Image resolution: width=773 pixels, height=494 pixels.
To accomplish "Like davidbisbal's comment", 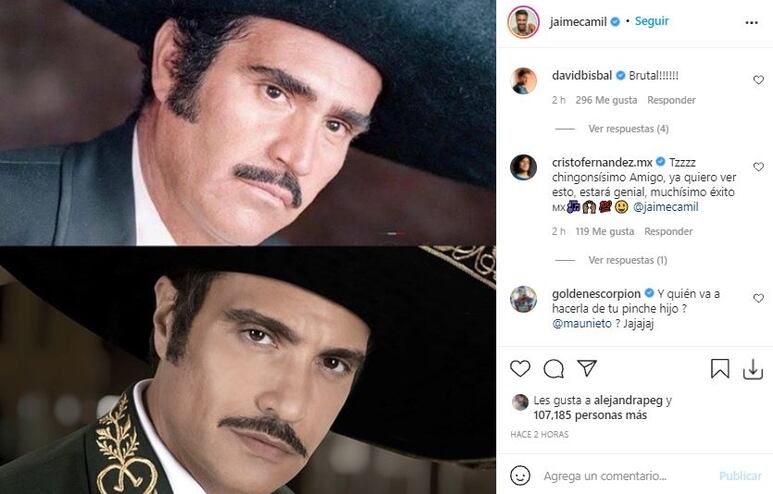I will pyautogui.click(x=758, y=80).
